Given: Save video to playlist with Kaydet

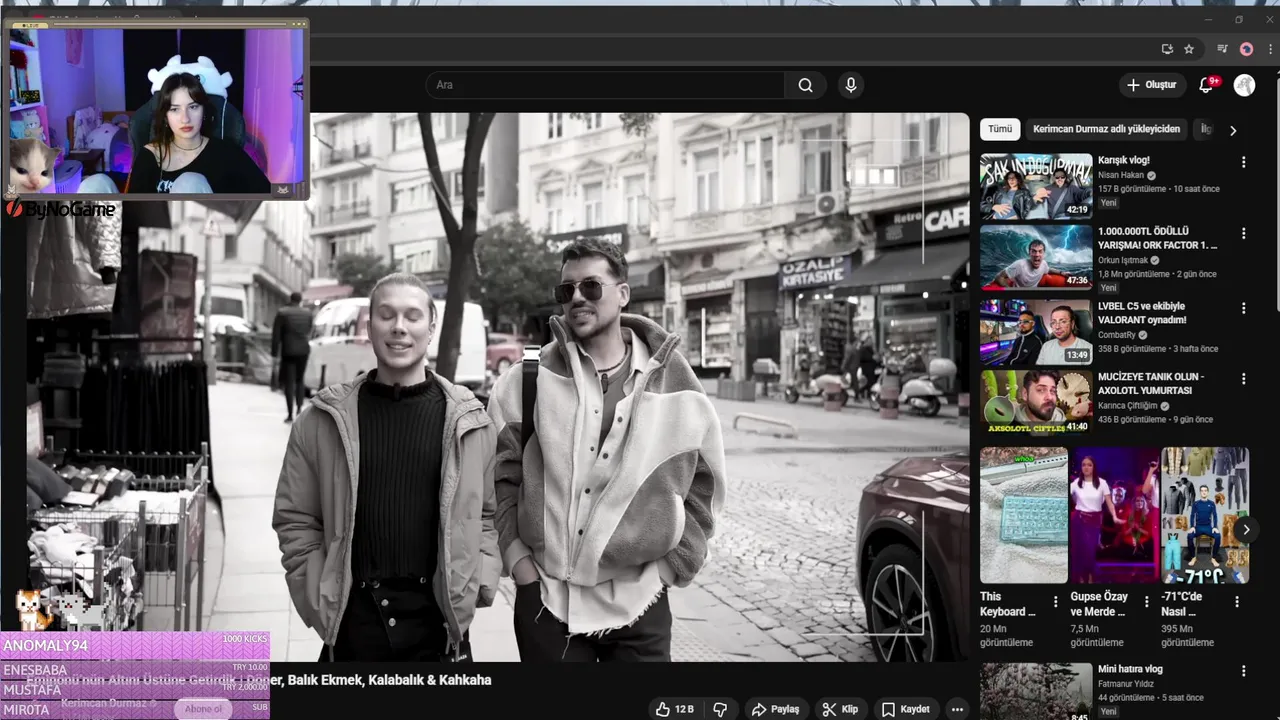Looking at the screenshot, I should point(906,709).
